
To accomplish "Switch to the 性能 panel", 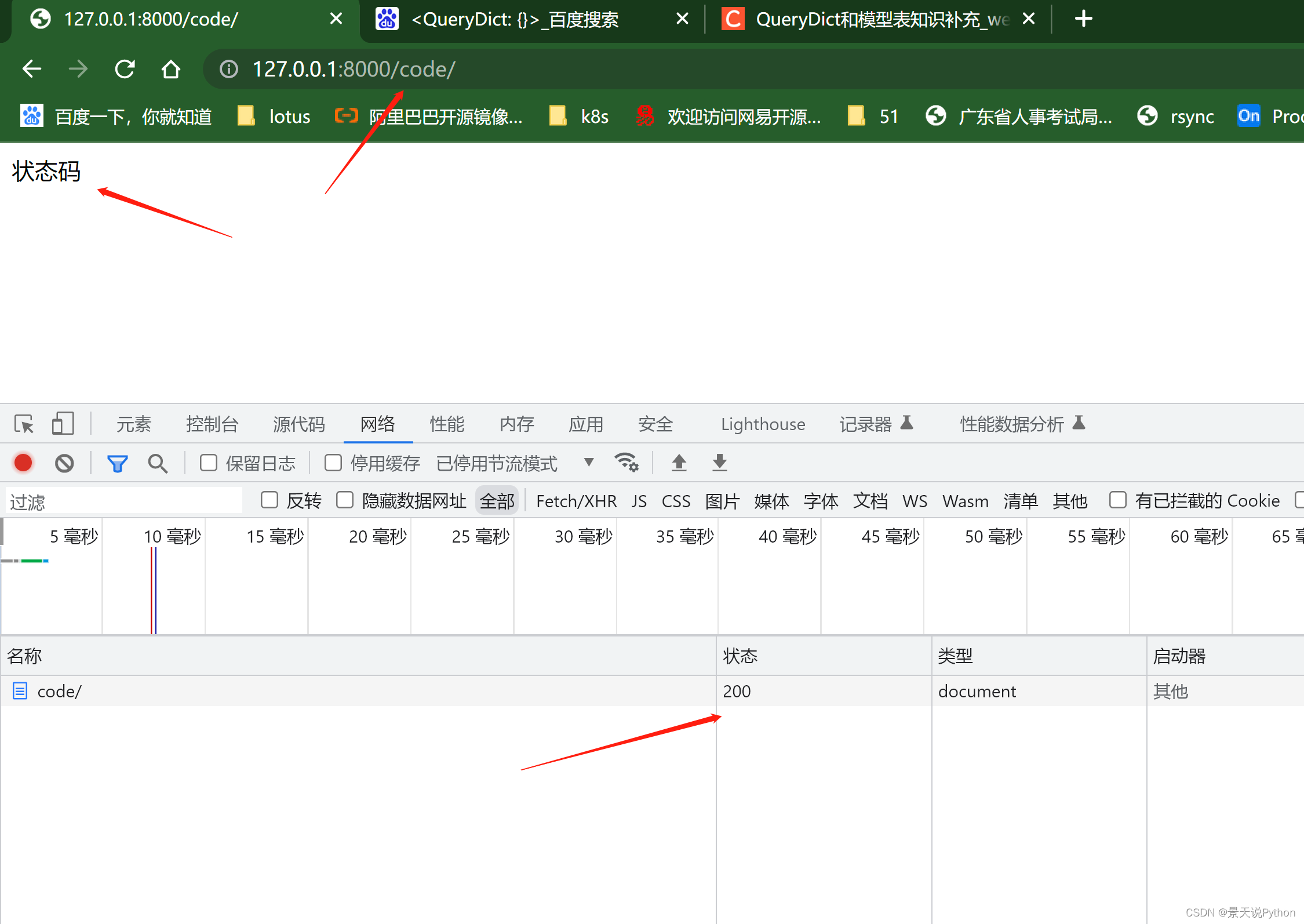I will (x=447, y=424).
